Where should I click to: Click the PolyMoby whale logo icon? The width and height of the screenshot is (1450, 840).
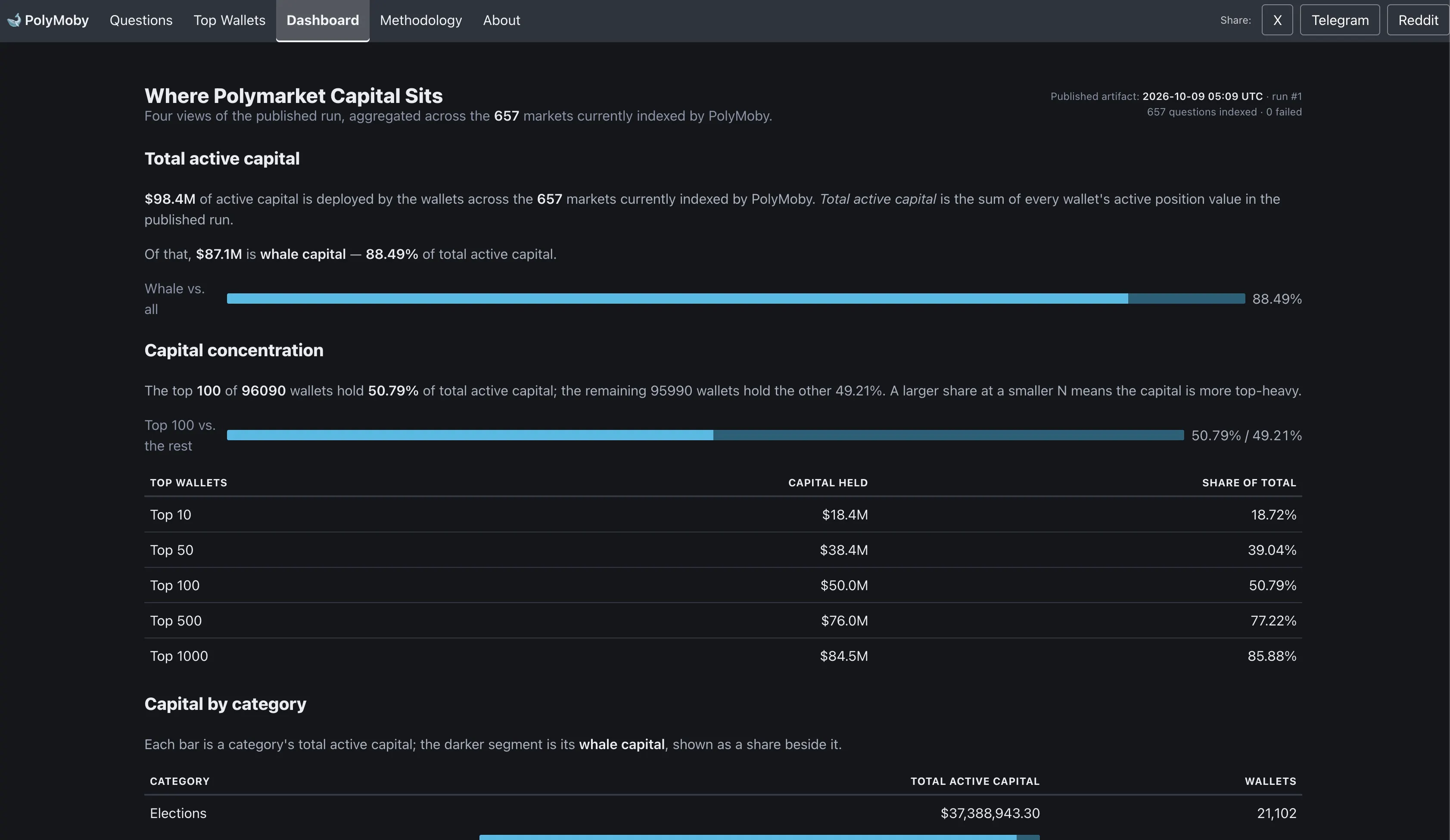[14, 20]
